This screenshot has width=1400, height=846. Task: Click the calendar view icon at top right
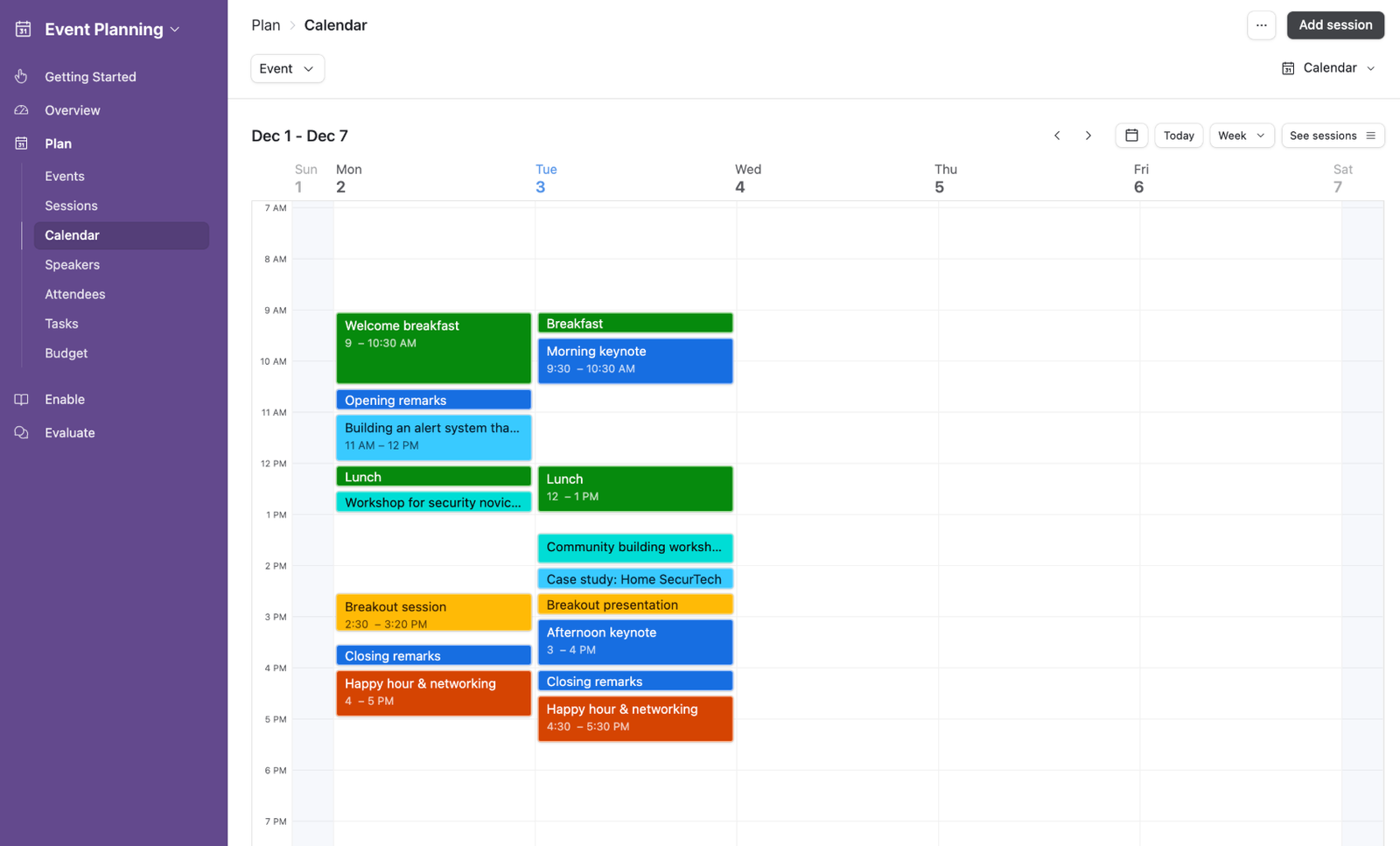(x=1288, y=68)
